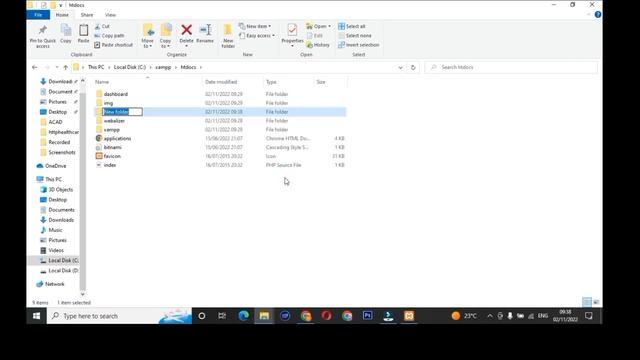Sort by the Name column header
640x360 pixels.
pos(102,82)
